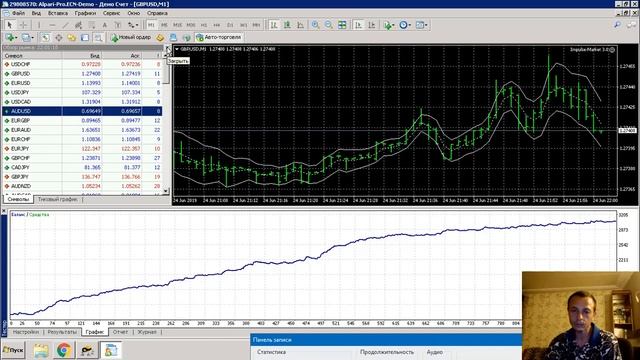Switch chart to H4 timeframe
Screen dimensions: 640x360
click(x=217, y=25)
